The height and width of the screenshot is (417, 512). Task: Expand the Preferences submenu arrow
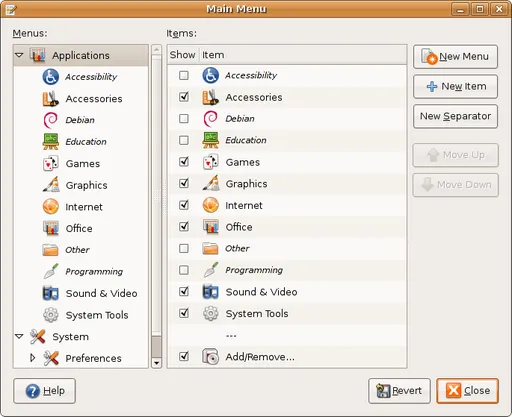pyautogui.click(x=32, y=358)
